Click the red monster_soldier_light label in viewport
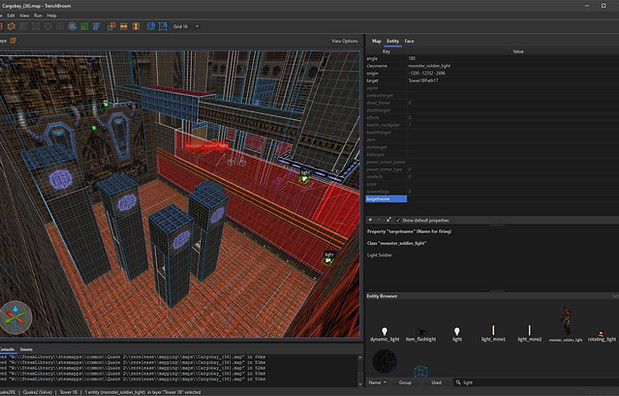The width and height of the screenshot is (619, 396). pos(206,146)
